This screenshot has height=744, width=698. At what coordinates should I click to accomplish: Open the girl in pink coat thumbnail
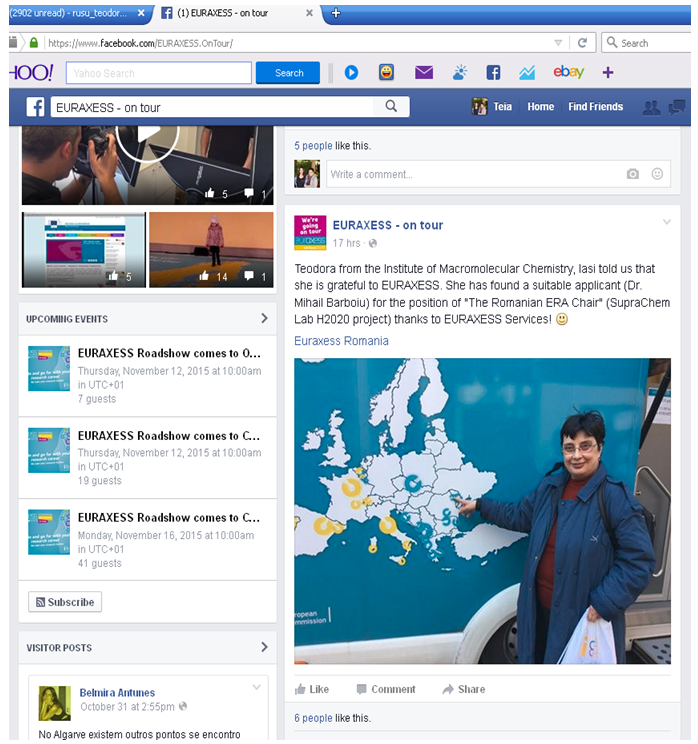211,250
